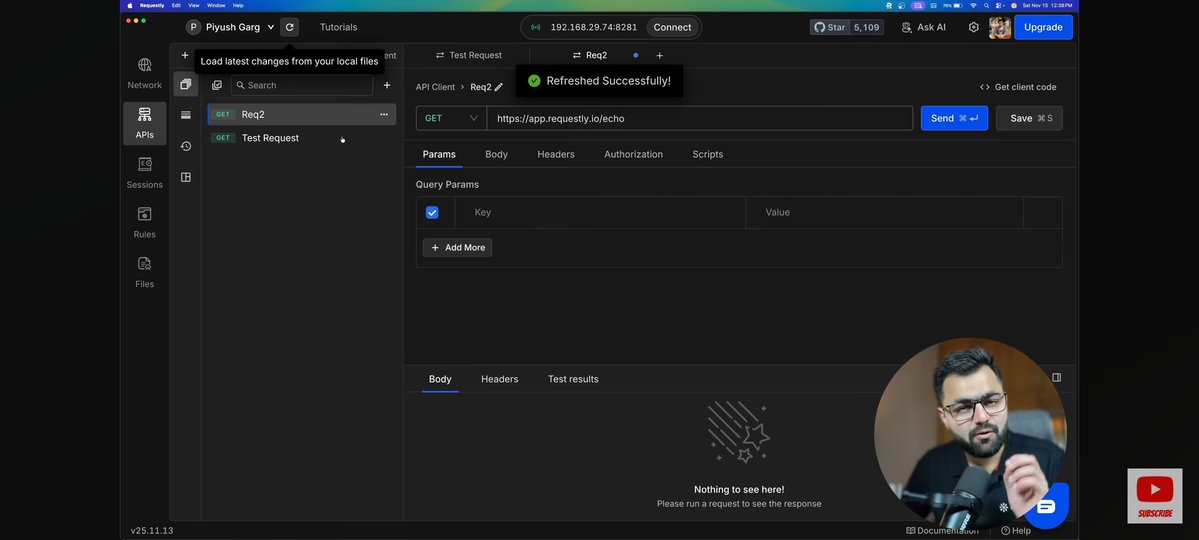This screenshot has width=1199, height=540.
Task: Select Test Request in the list
Action: click(302, 138)
